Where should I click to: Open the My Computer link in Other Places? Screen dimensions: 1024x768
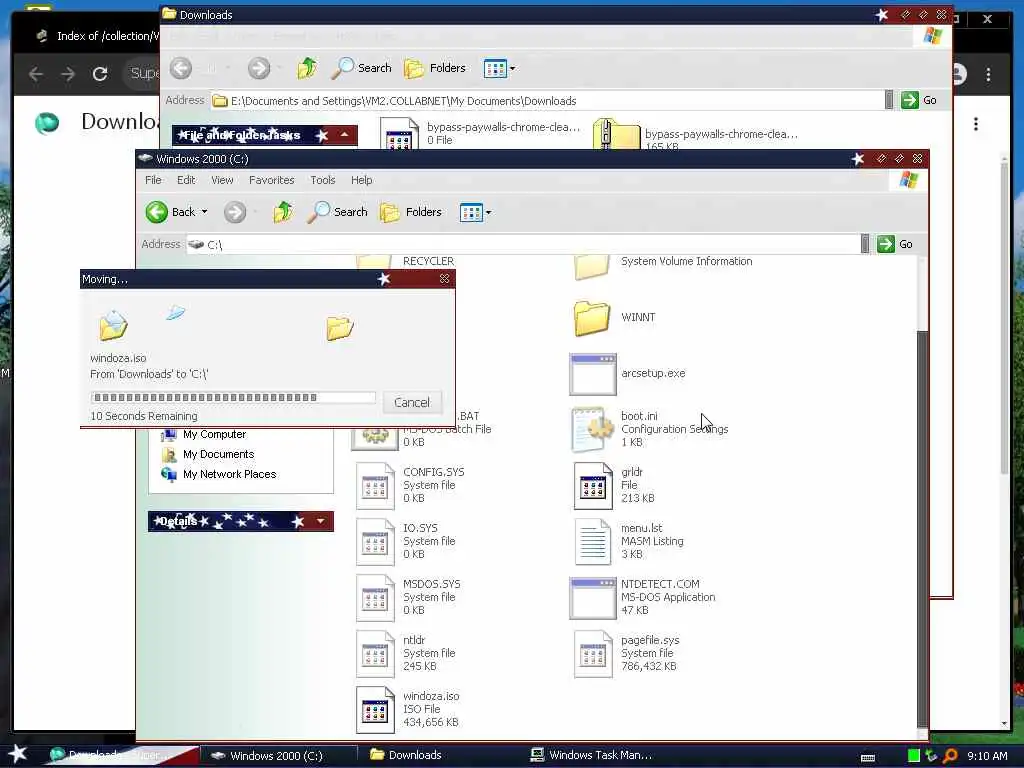point(214,434)
